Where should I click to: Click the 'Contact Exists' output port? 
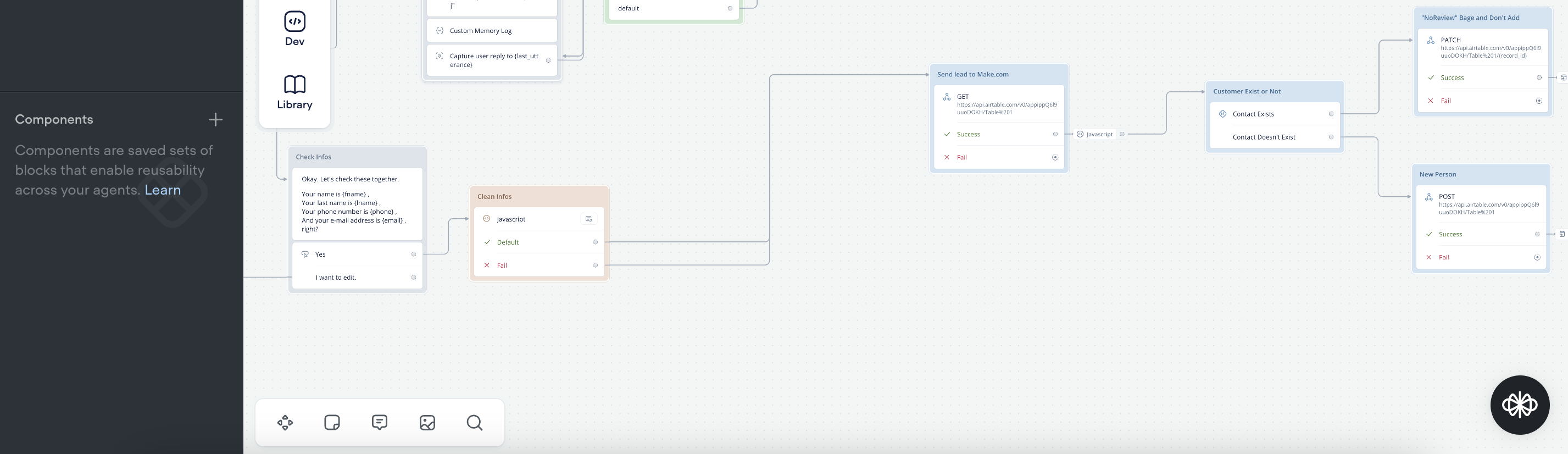(1331, 114)
